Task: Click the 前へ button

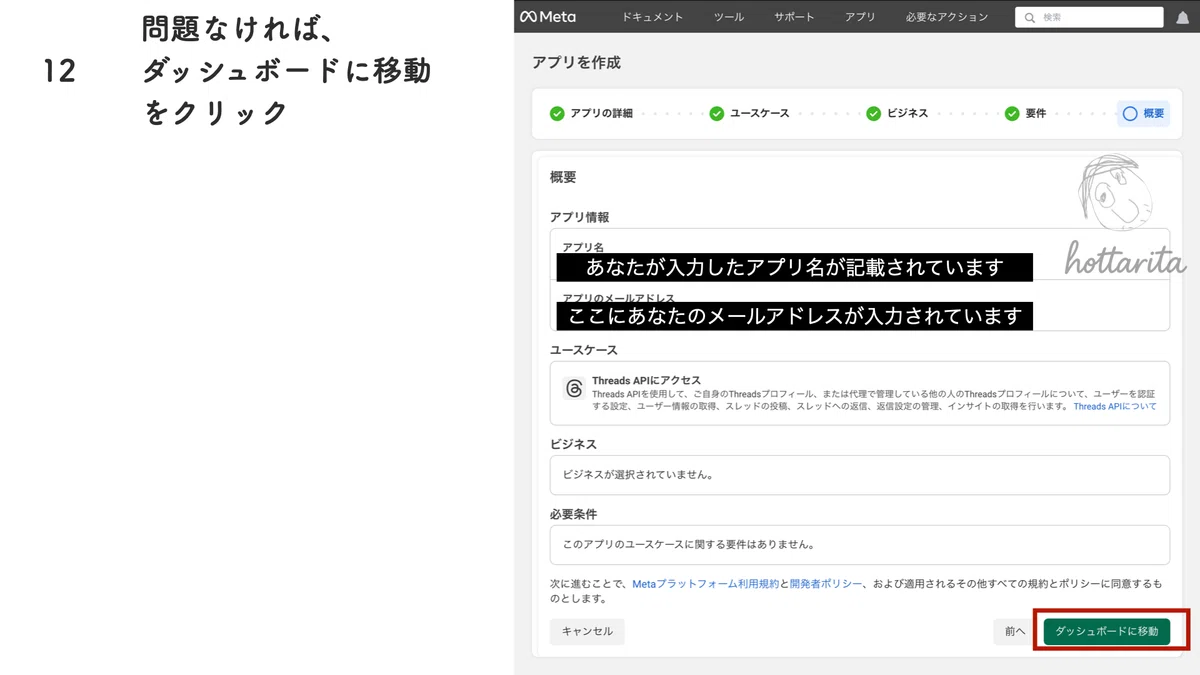Action: (x=1015, y=631)
